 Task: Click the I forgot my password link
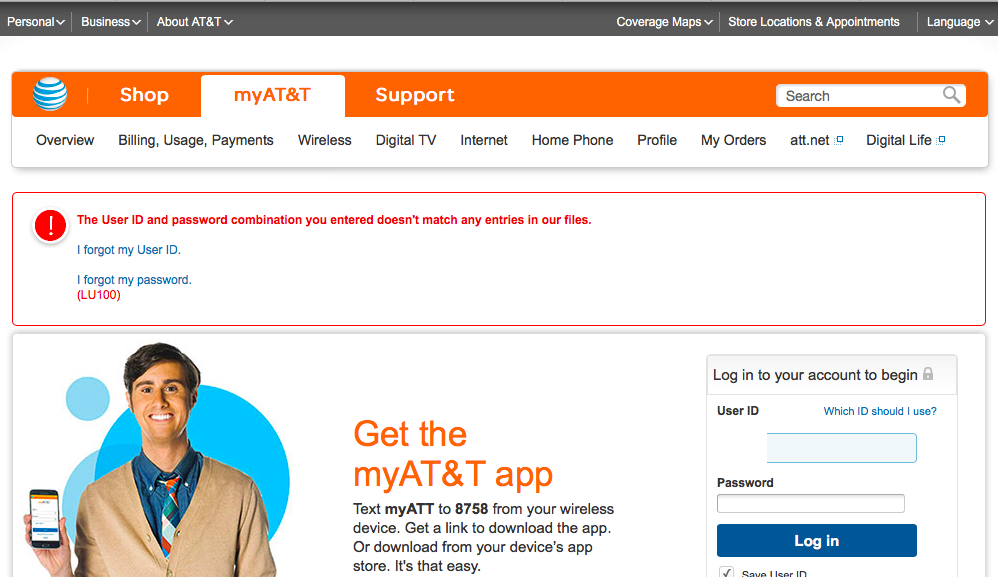coord(134,280)
